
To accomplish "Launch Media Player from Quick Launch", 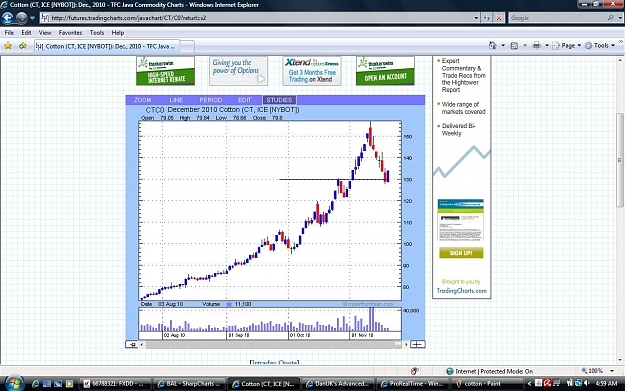I will click(x=69, y=384).
